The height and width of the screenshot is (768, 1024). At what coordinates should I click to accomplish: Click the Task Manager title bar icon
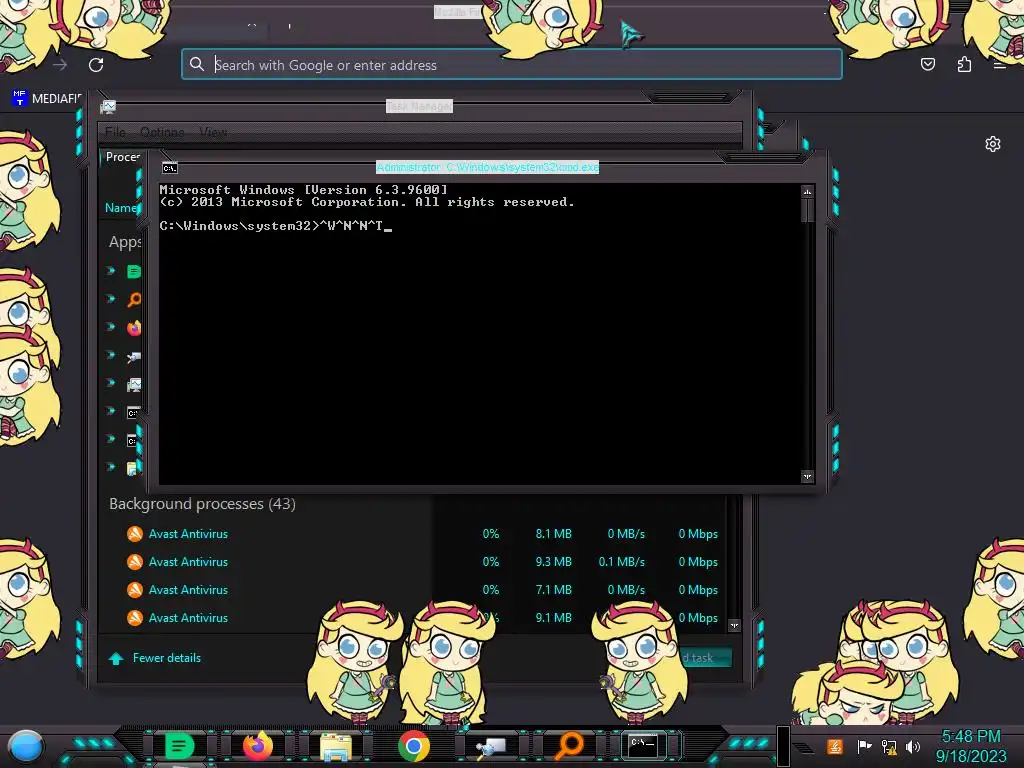[x=108, y=106]
